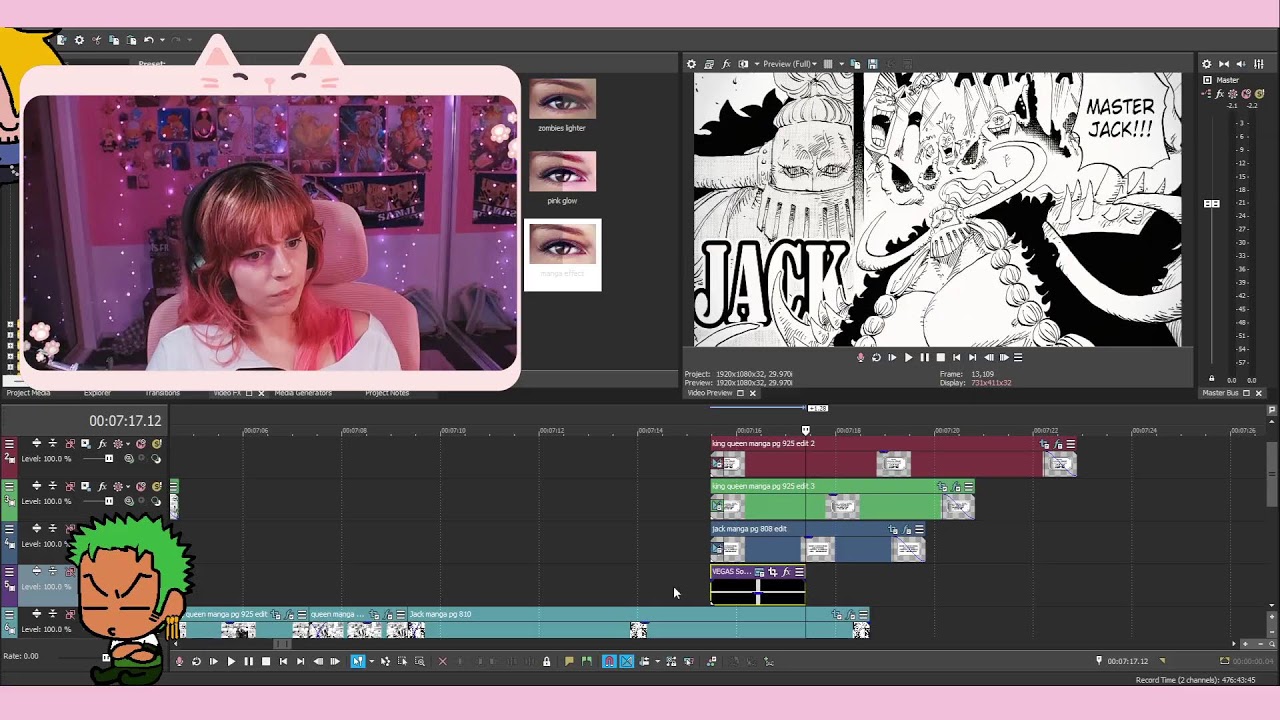Select the Normal Edit tool in timeline toolbar
Screen dimensions: 1280x720
coord(358,661)
